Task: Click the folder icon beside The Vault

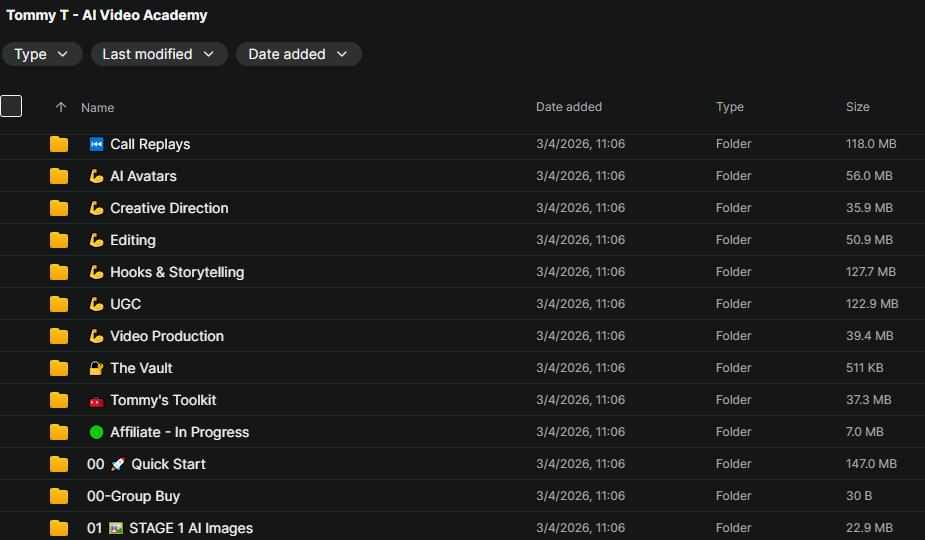Action: [59, 368]
